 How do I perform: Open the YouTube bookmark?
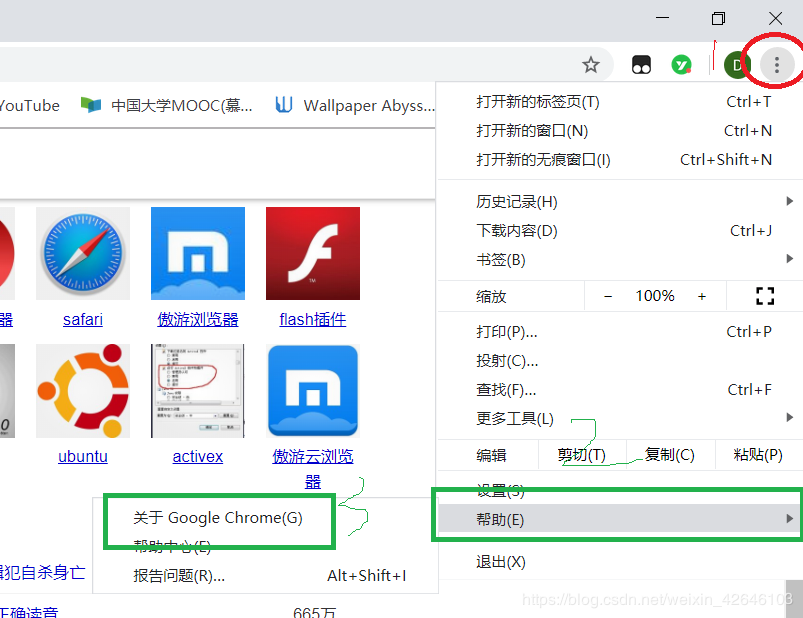[30, 105]
